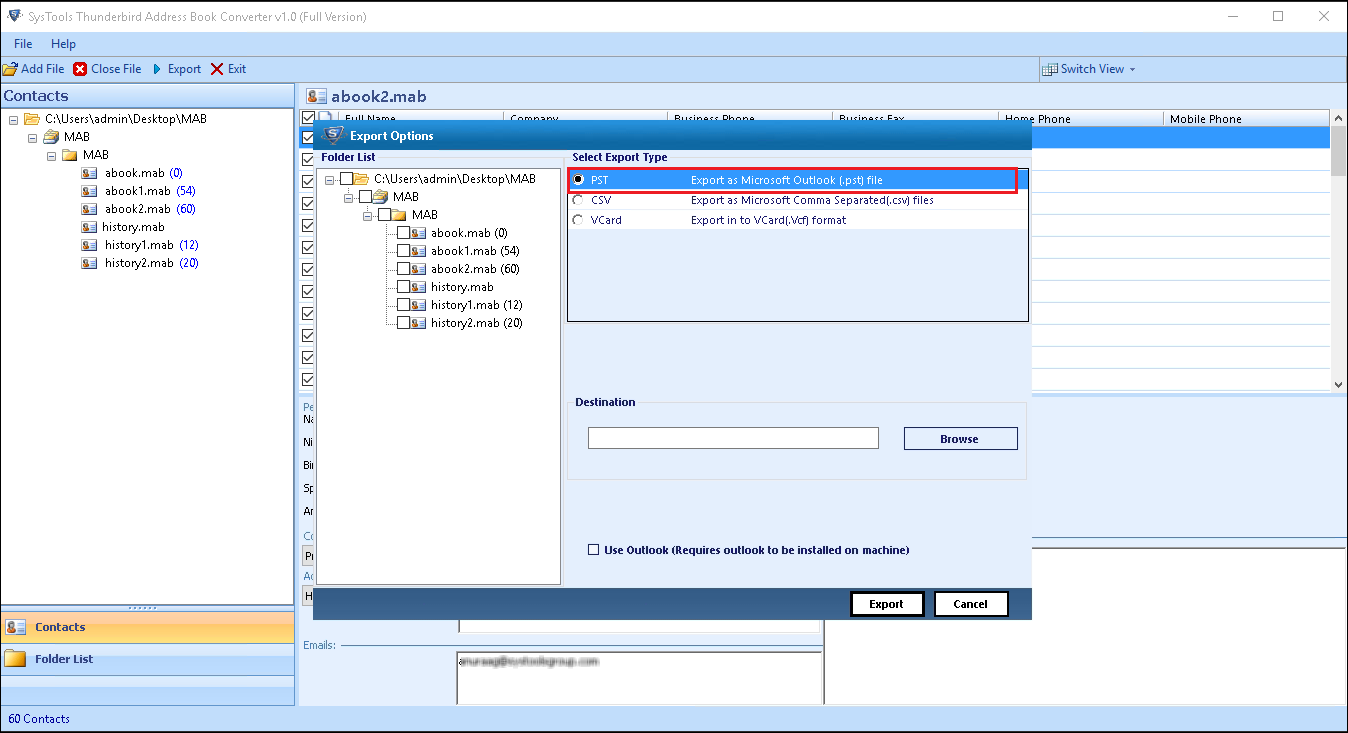Click the Folder List pane folder icon
This screenshot has height=733, width=1348.
(x=15, y=659)
